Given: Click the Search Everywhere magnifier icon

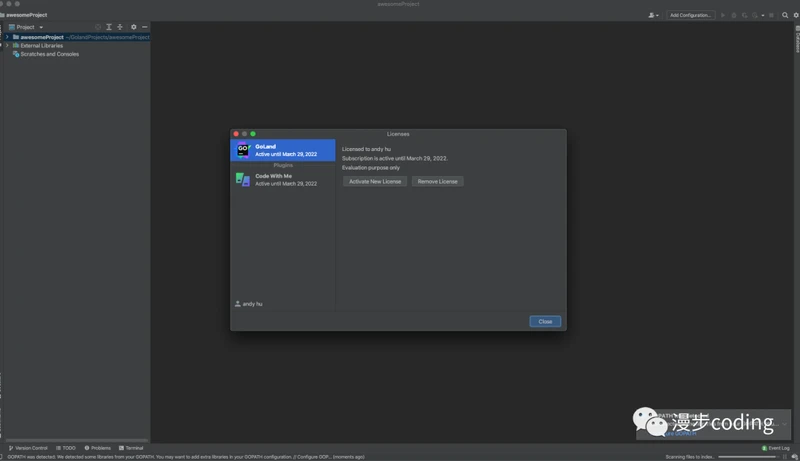Looking at the screenshot, I should coord(785,15).
